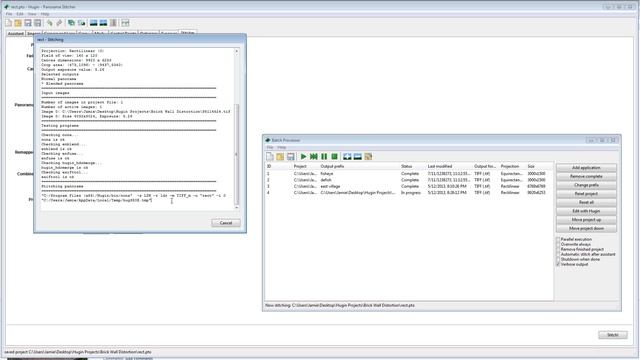This screenshot has height=360, width=640.
Task: Cancel the stitching in the Stitching dialog
Action: [226, 223]
